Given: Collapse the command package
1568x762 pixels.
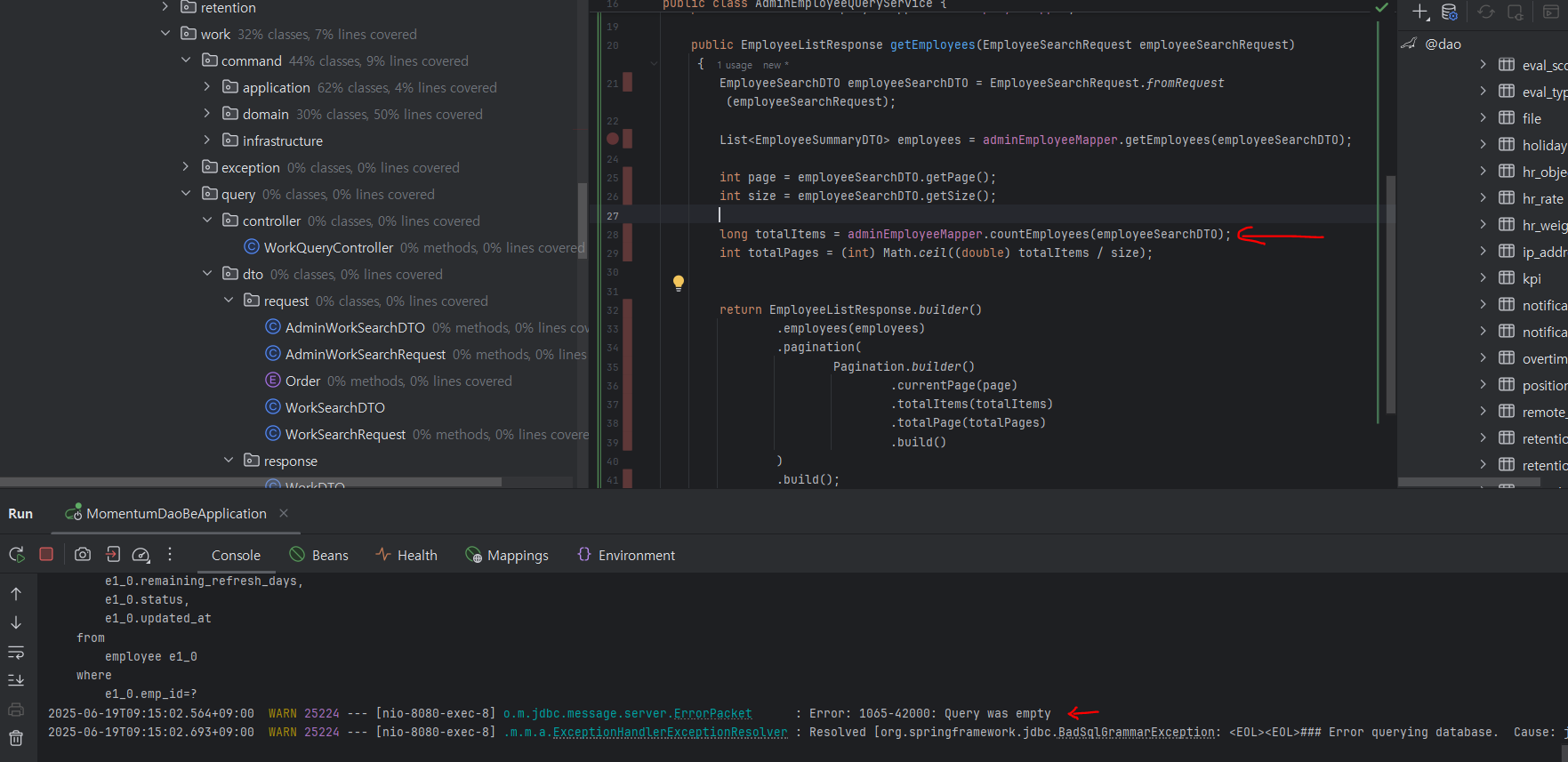Looking at the screenshot, I should pos(186,60).
